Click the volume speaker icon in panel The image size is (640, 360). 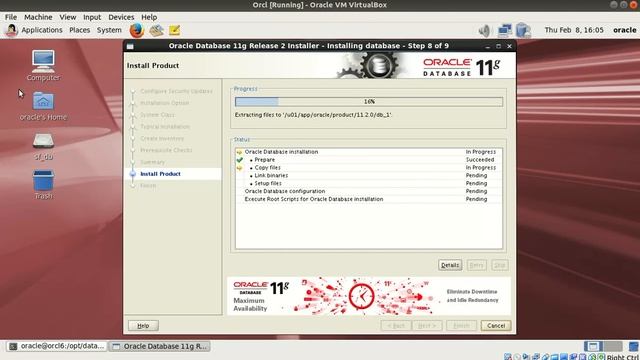tap(484, 30)
